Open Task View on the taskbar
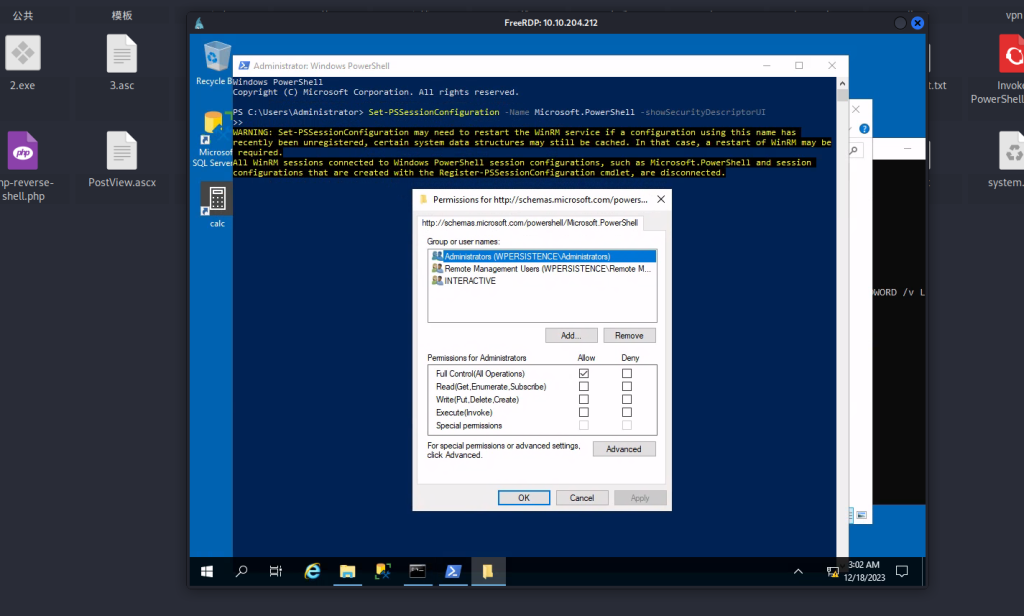Image resolution: width=1024 pixels, height=616 pixels. tap(276, 572)
